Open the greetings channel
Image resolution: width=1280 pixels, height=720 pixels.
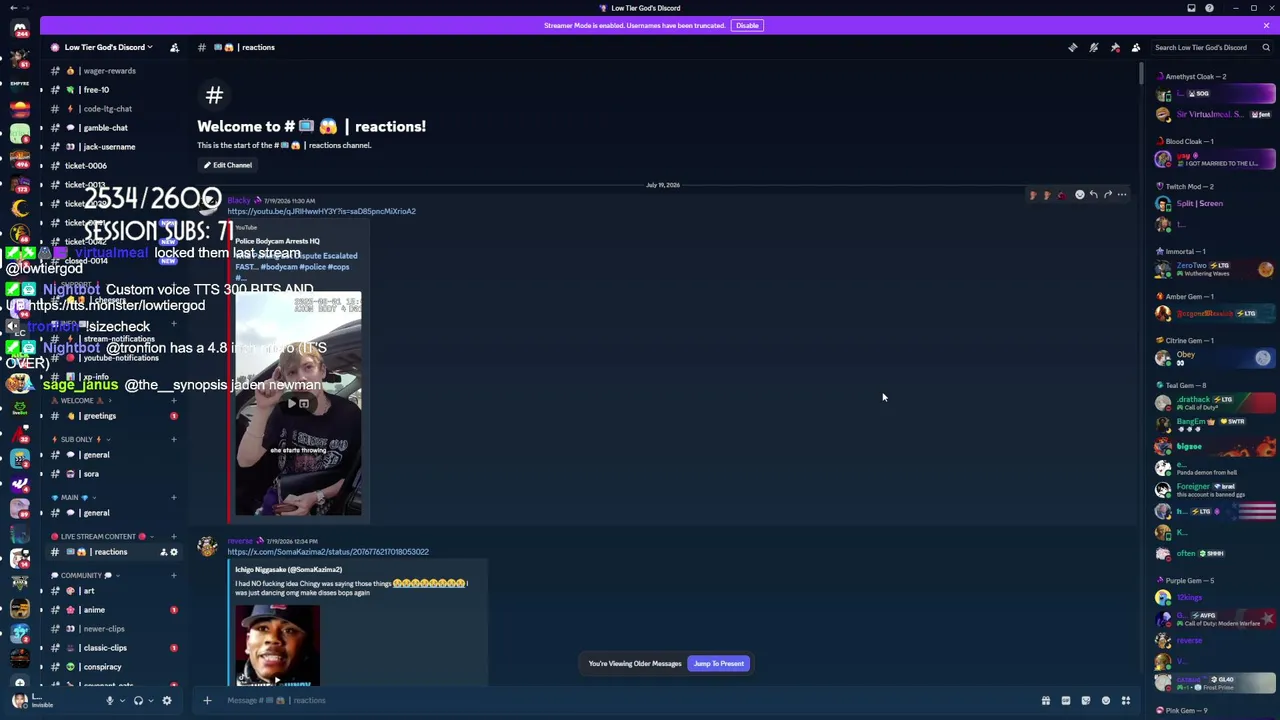coord(115,416)
